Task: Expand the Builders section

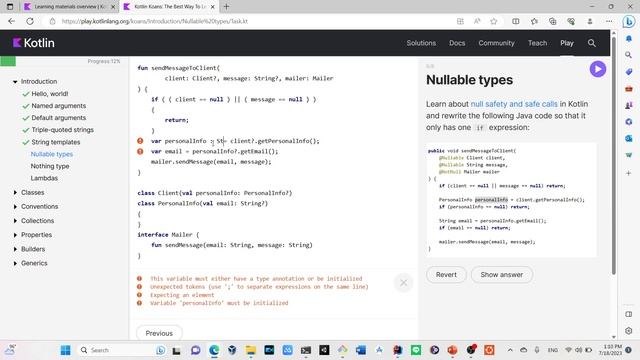Action: pyautogui.click(x=15, y=249)
